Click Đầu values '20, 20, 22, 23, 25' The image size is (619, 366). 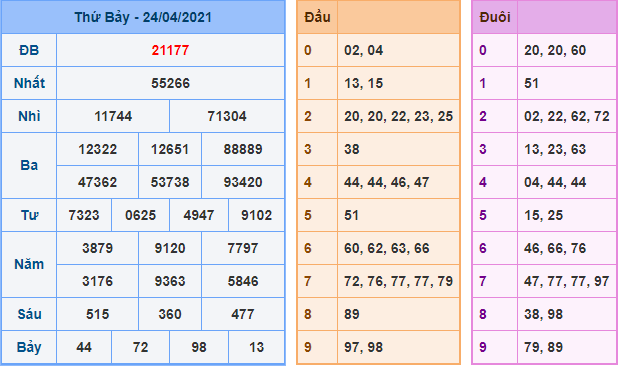398,116
